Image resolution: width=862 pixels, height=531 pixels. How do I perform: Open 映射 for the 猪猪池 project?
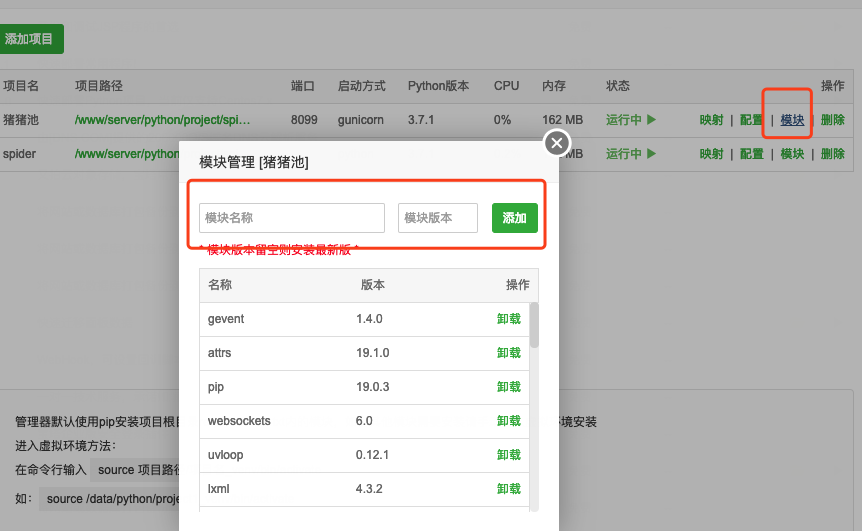tap(711, 120)
